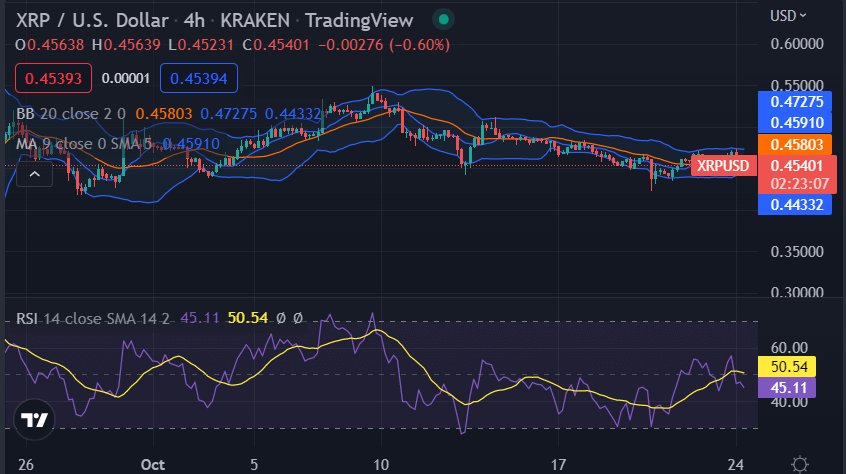Collapse the indicator legend chevron
This screenshot has width=846, height=474.
[35, 174]
